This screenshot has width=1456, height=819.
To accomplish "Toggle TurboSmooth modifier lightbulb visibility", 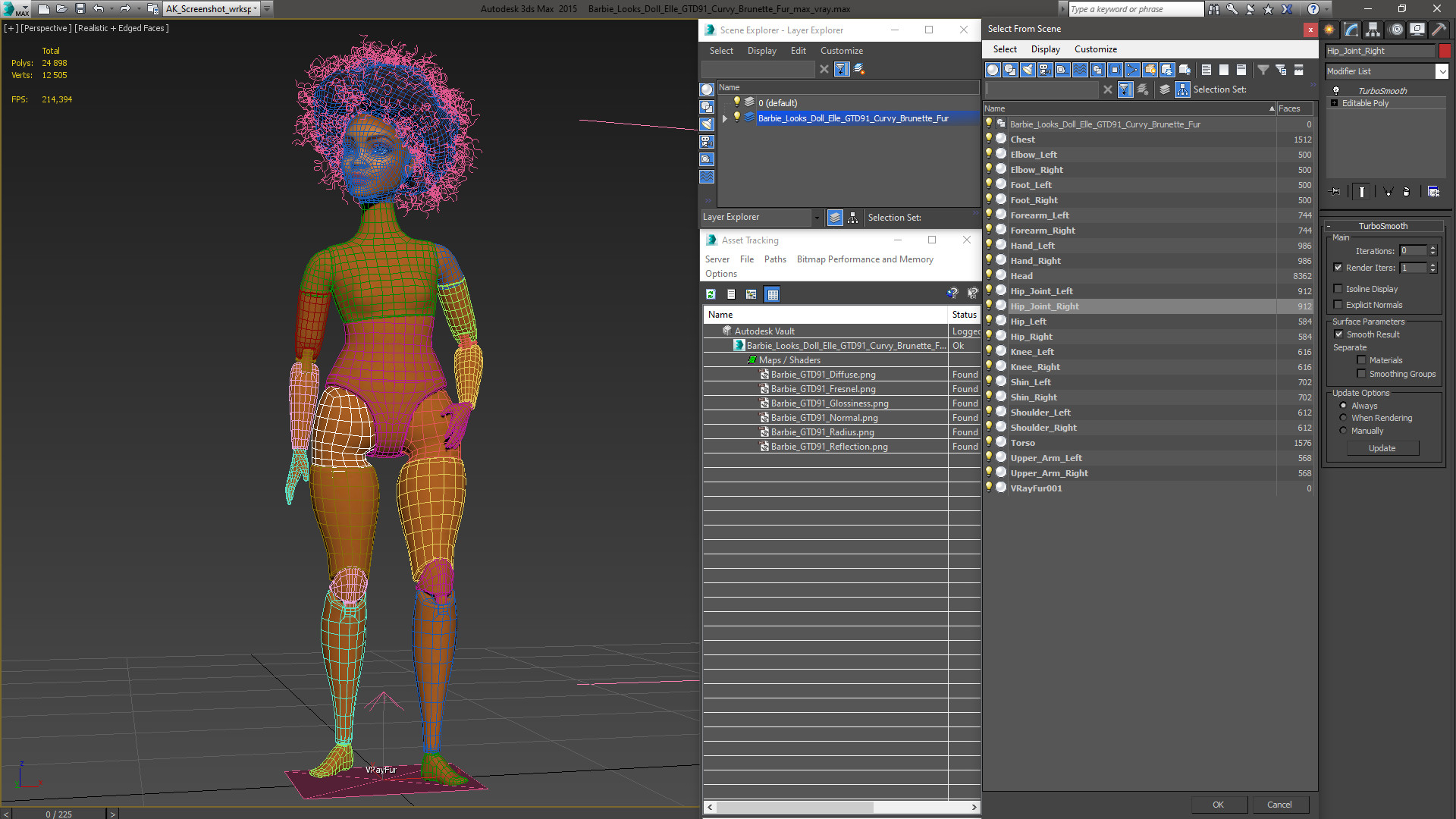I will 1336,90.
